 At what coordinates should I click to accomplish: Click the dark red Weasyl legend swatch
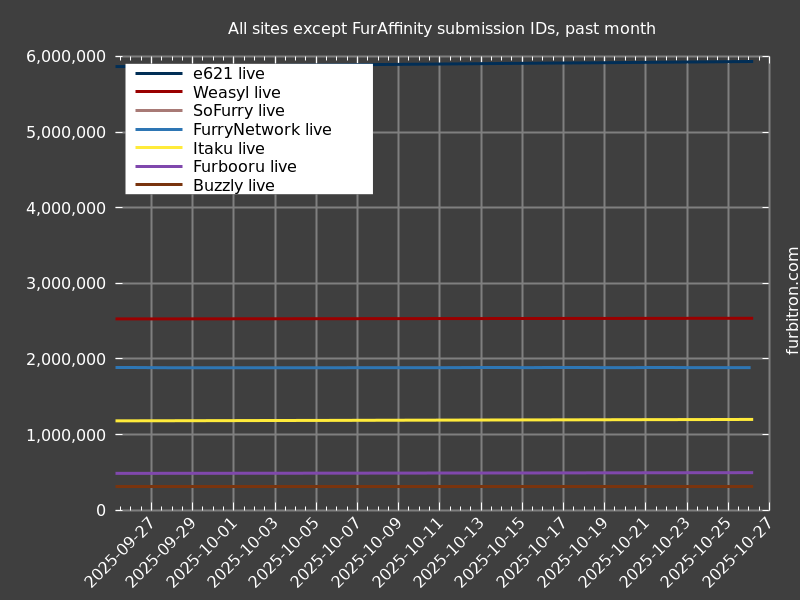(x=159, y=92)
